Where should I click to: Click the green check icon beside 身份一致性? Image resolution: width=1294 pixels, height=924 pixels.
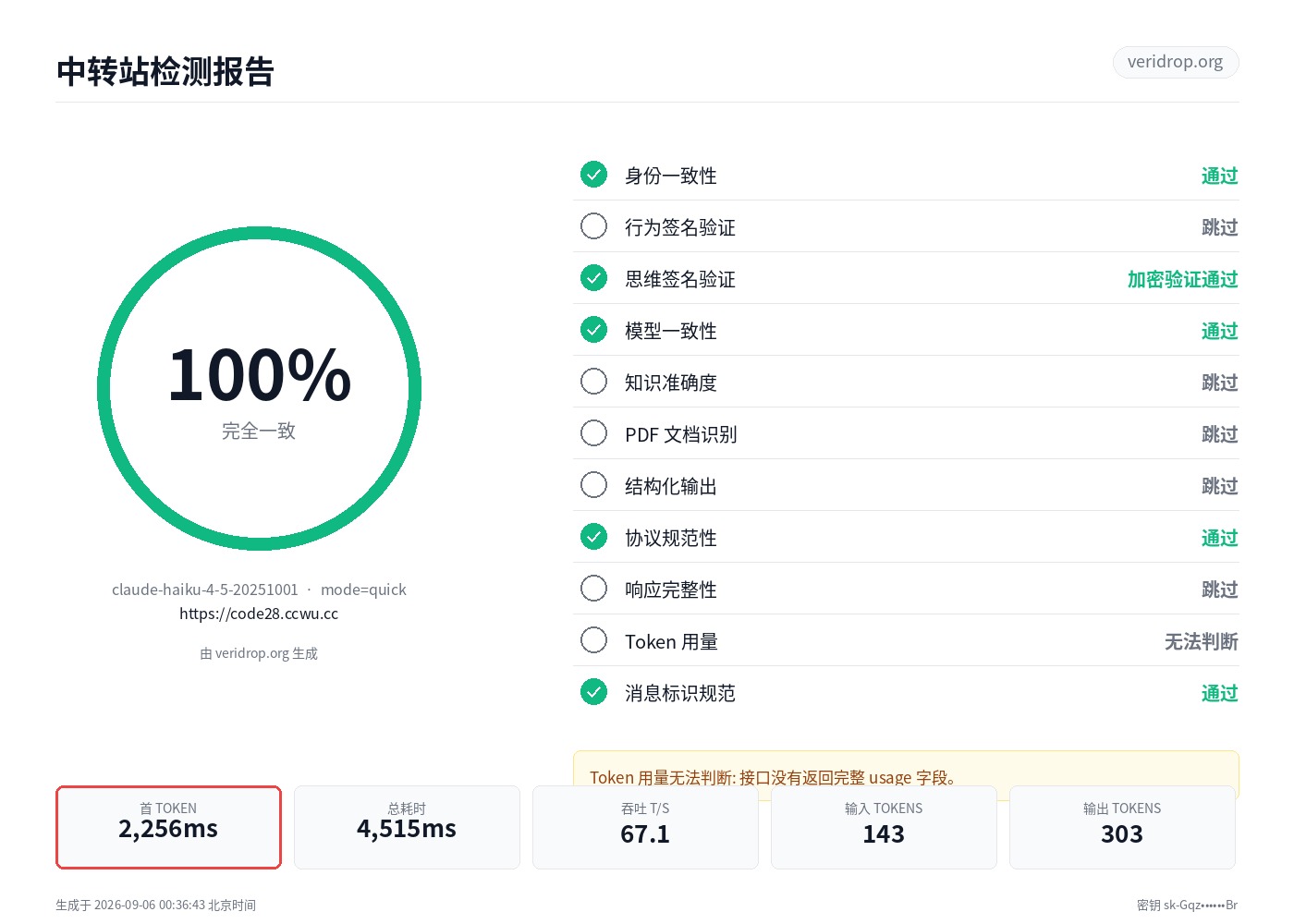(593, 175)
